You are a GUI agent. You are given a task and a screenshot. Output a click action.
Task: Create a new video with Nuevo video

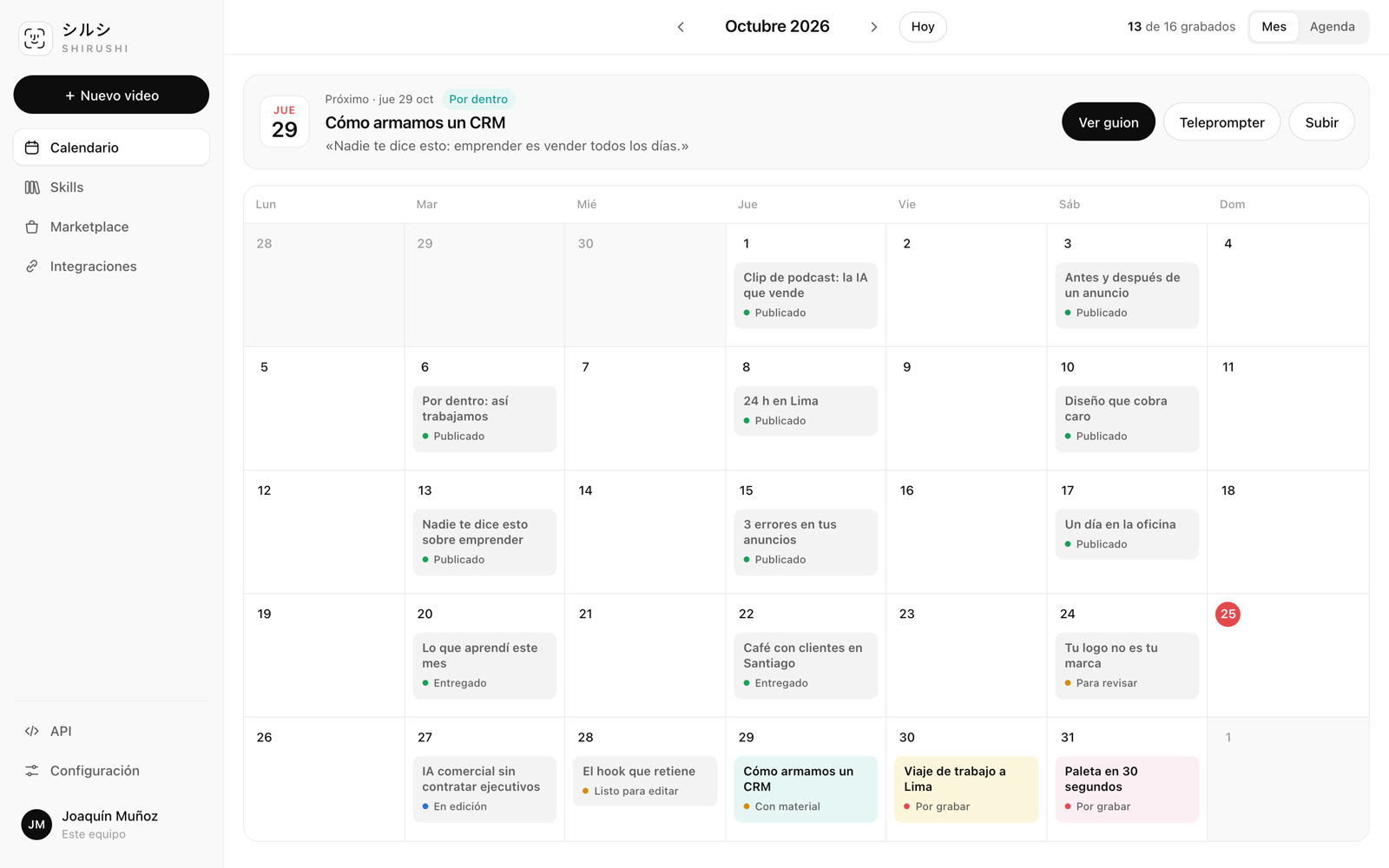[x=111, y=95]
